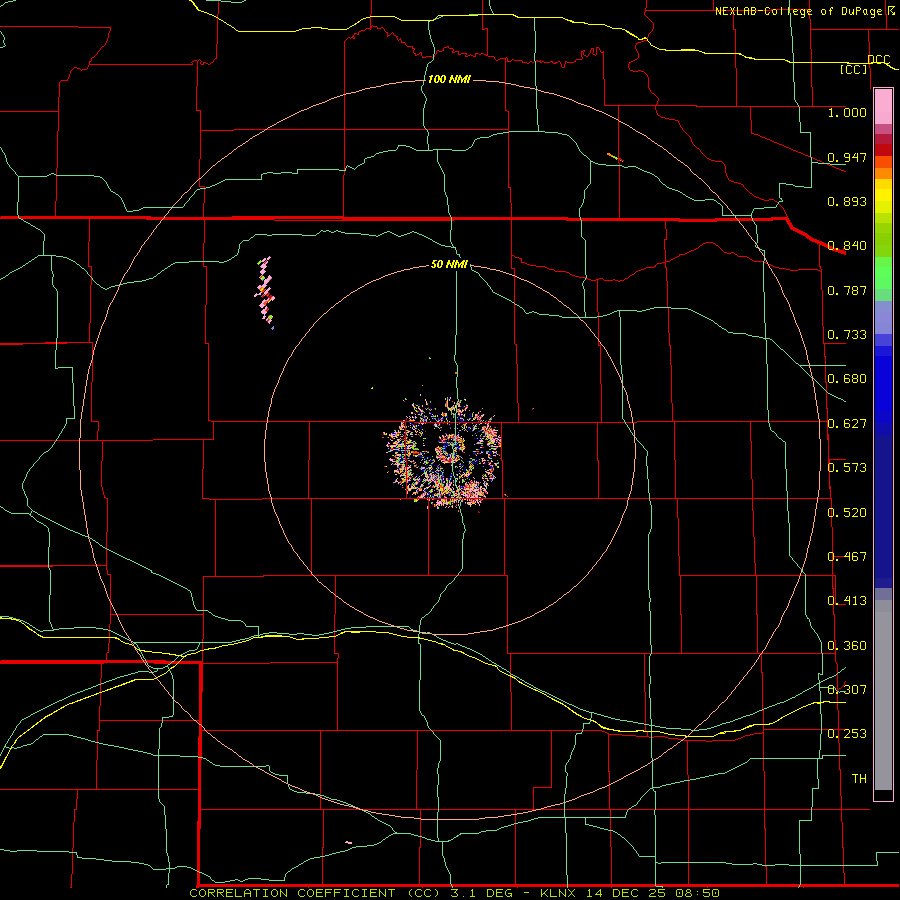Click the 0.573 scale value
Viewport: 900px width, 900px height.
847,468
